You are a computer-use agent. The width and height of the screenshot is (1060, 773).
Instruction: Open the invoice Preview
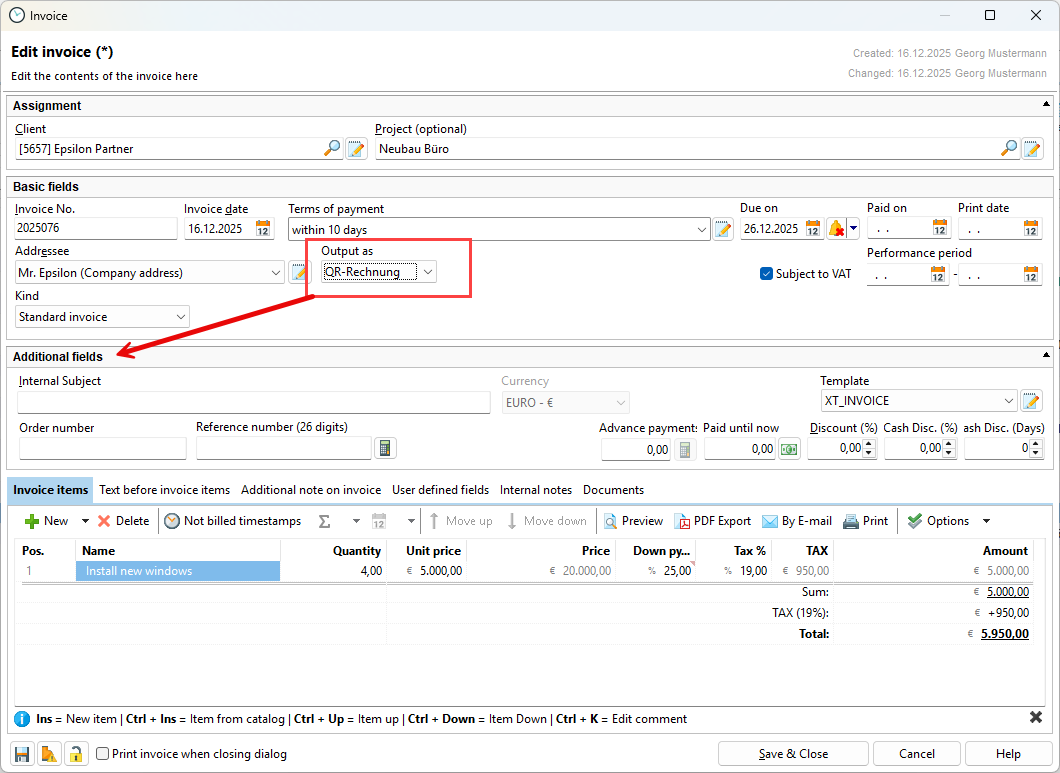[x=633, y=521]
